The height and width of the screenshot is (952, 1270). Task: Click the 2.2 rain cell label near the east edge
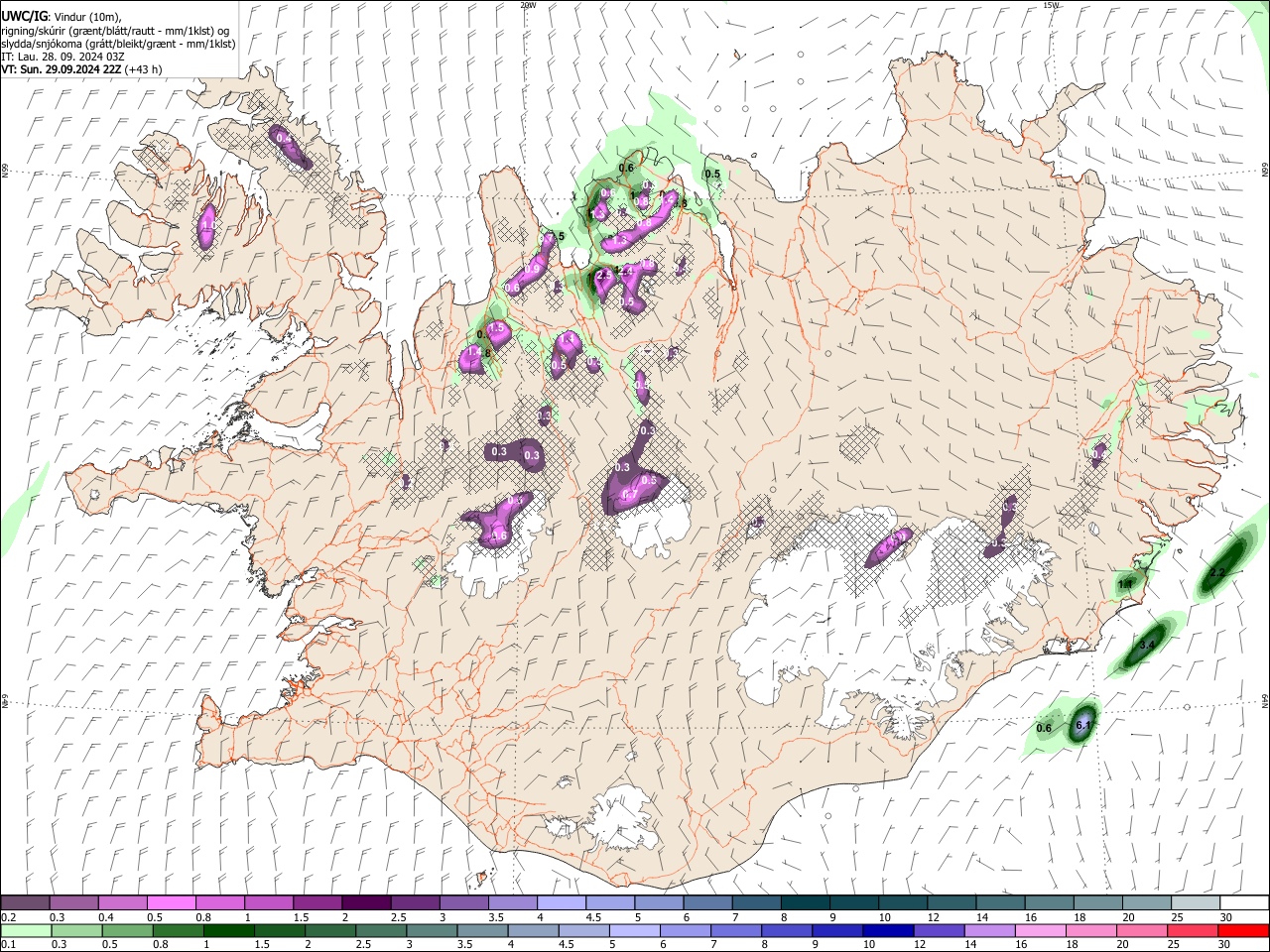[1218, 573]
